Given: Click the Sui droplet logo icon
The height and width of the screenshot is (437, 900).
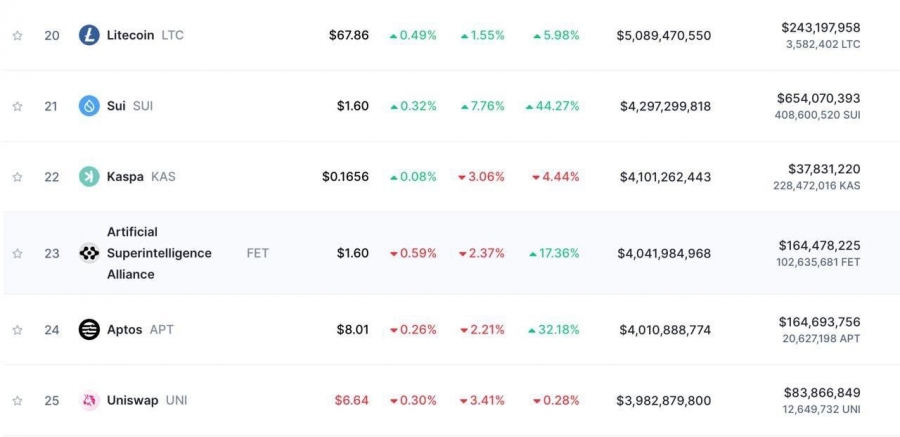Looking at the screenshot, I should [x=89, y=106].
